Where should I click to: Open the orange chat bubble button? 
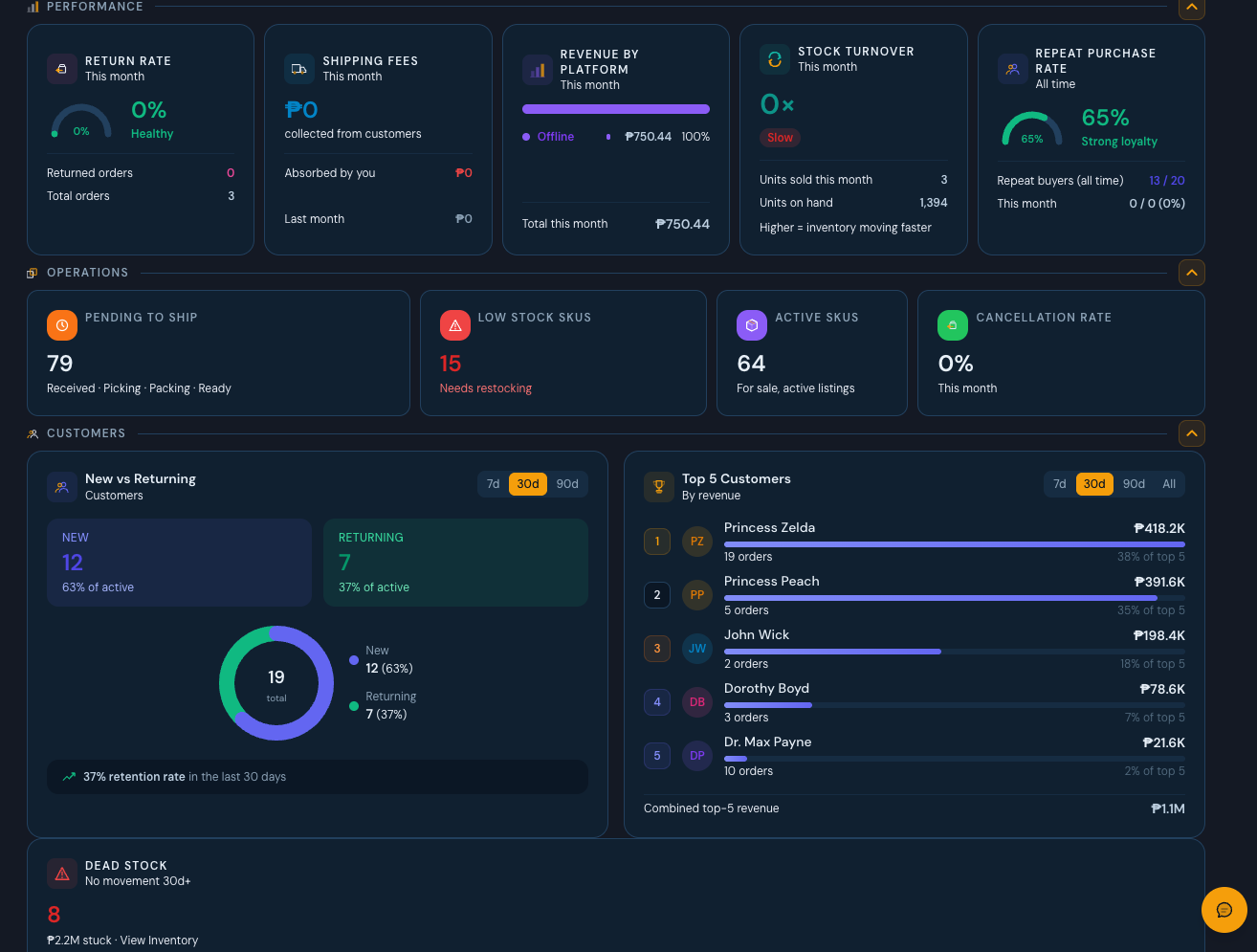coord(1224,910)
